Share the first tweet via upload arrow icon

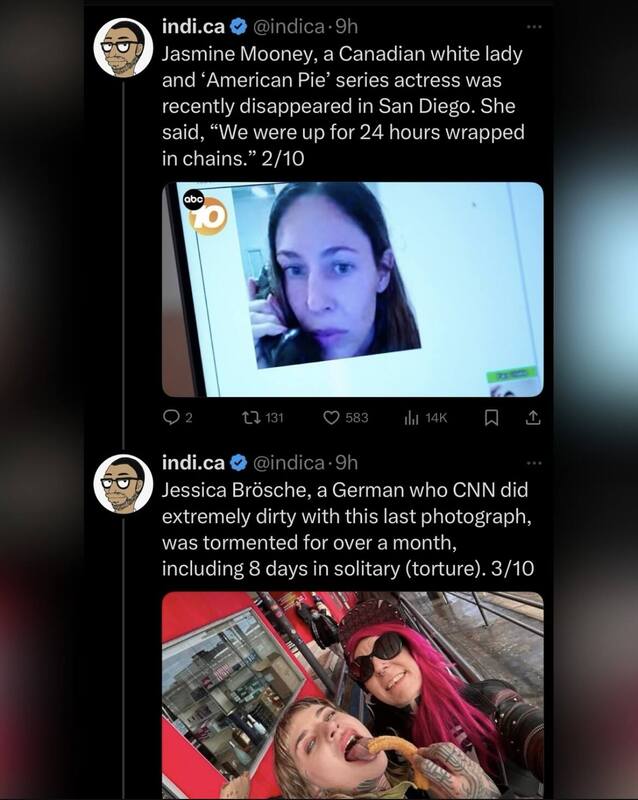coord(532,418)
